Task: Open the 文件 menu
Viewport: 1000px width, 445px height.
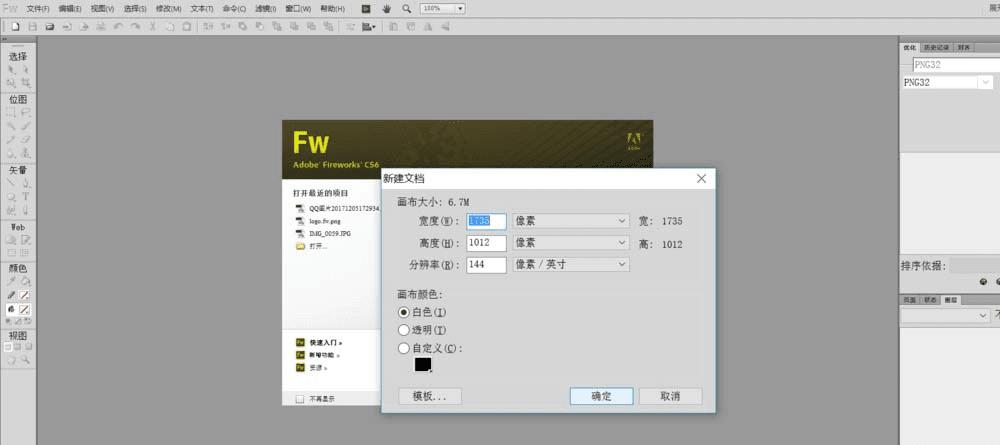Action: pos(38,9)
